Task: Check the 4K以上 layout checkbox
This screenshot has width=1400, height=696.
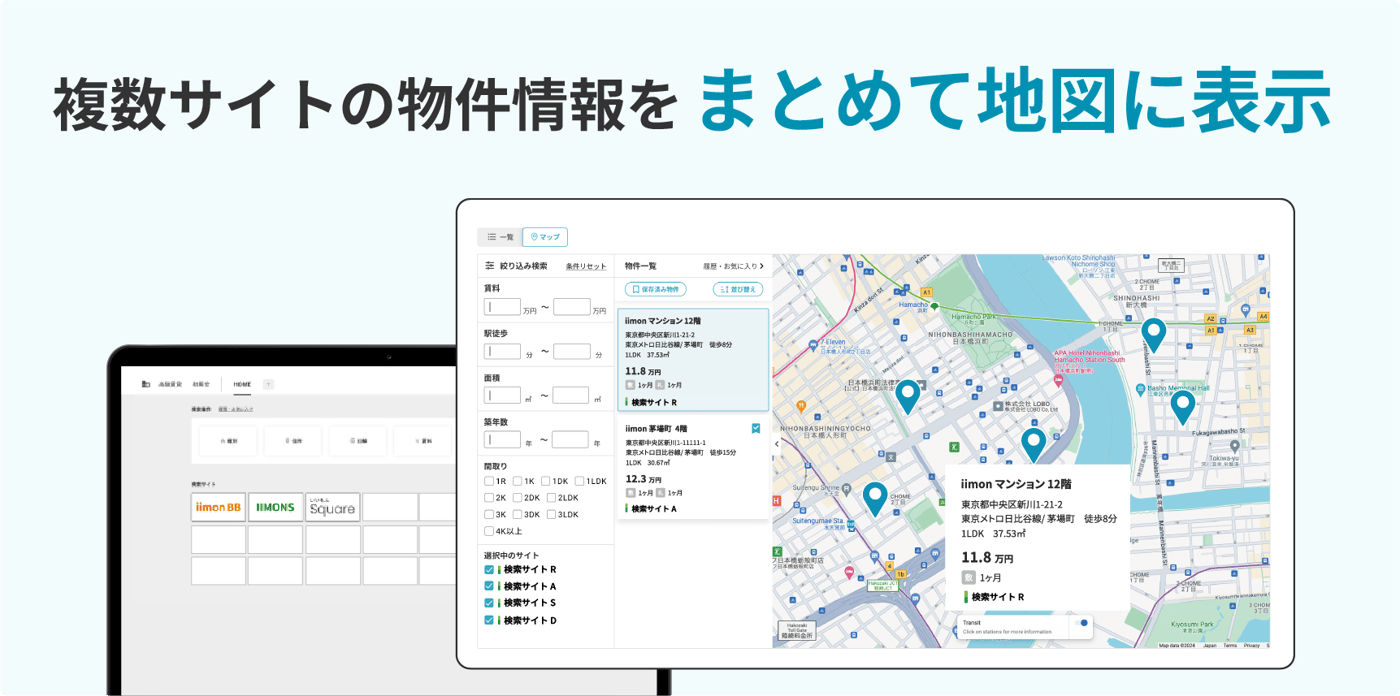Action: 489,531
